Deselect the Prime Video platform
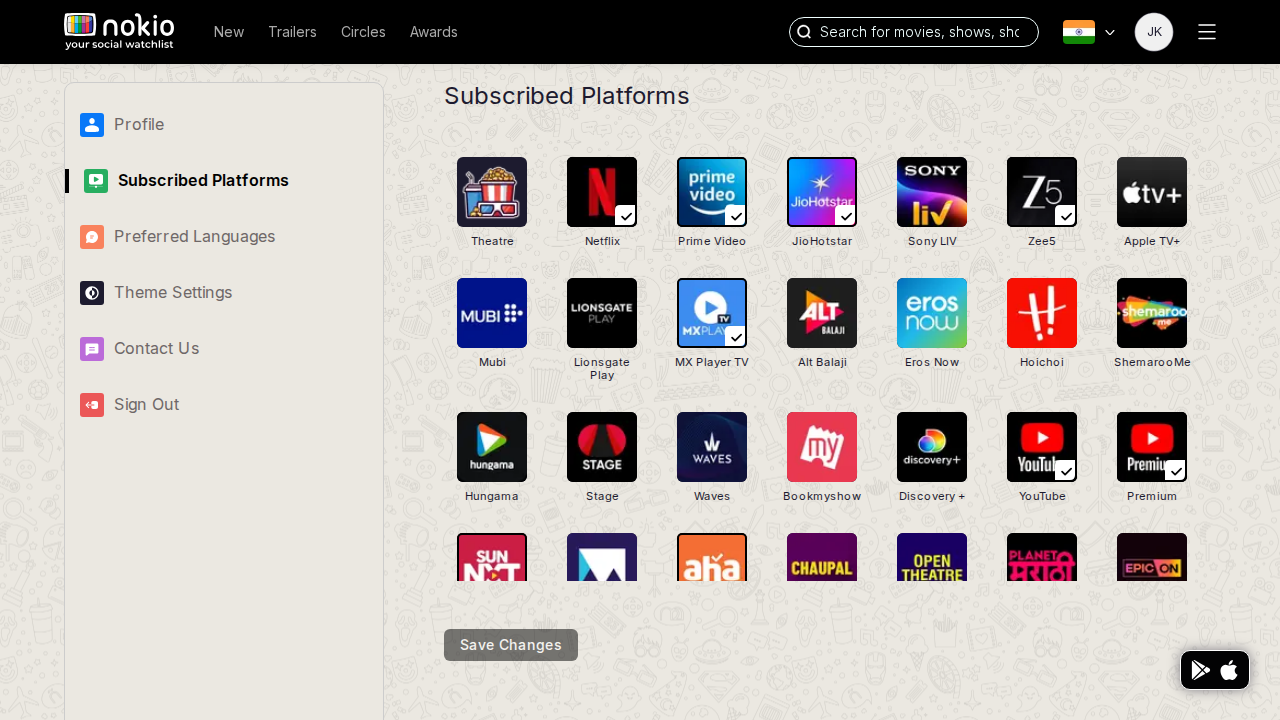Screen dimensions: 1280x720 pos(712,192)
